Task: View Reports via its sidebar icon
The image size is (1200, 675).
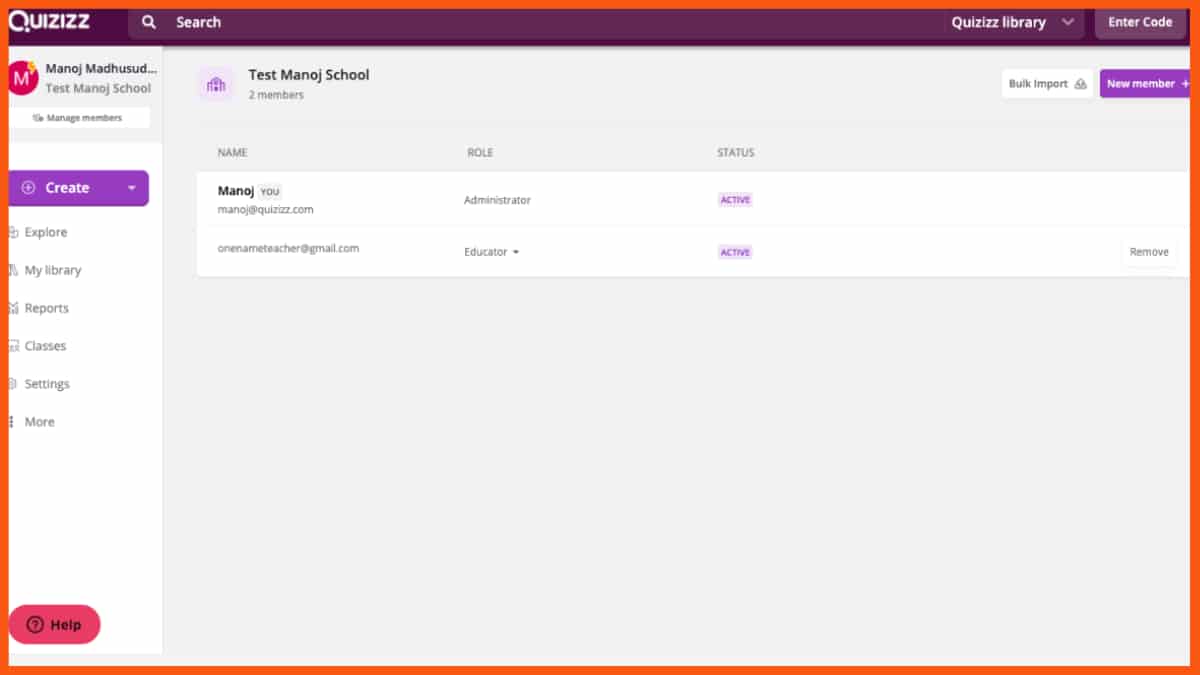Action: (x=11, y=307)
